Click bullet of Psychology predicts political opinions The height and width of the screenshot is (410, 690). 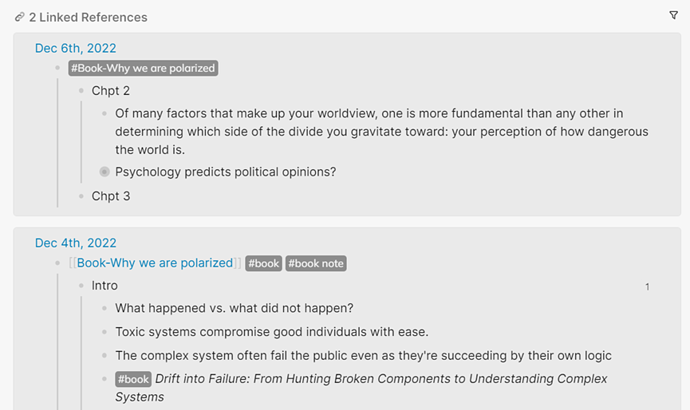pyautogui.click(x=104, y=172)
